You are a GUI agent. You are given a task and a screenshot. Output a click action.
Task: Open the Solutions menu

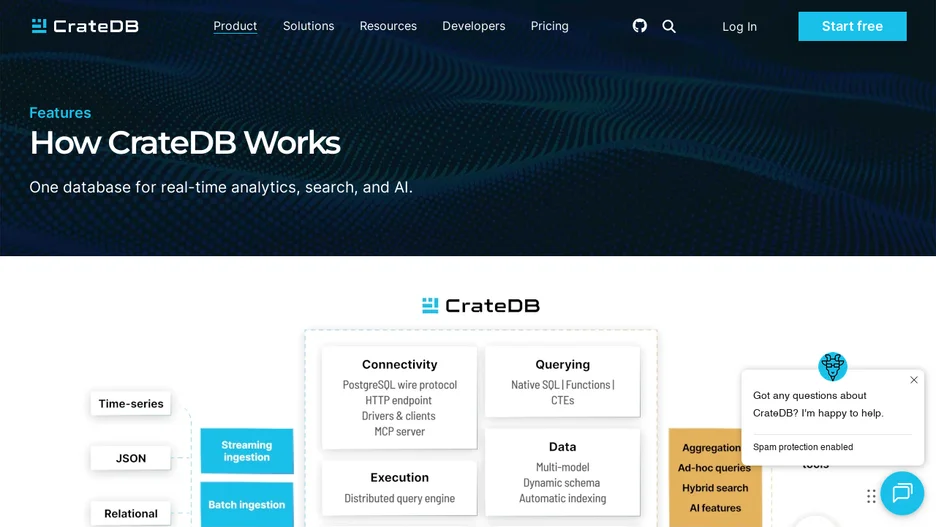point(309,26)
